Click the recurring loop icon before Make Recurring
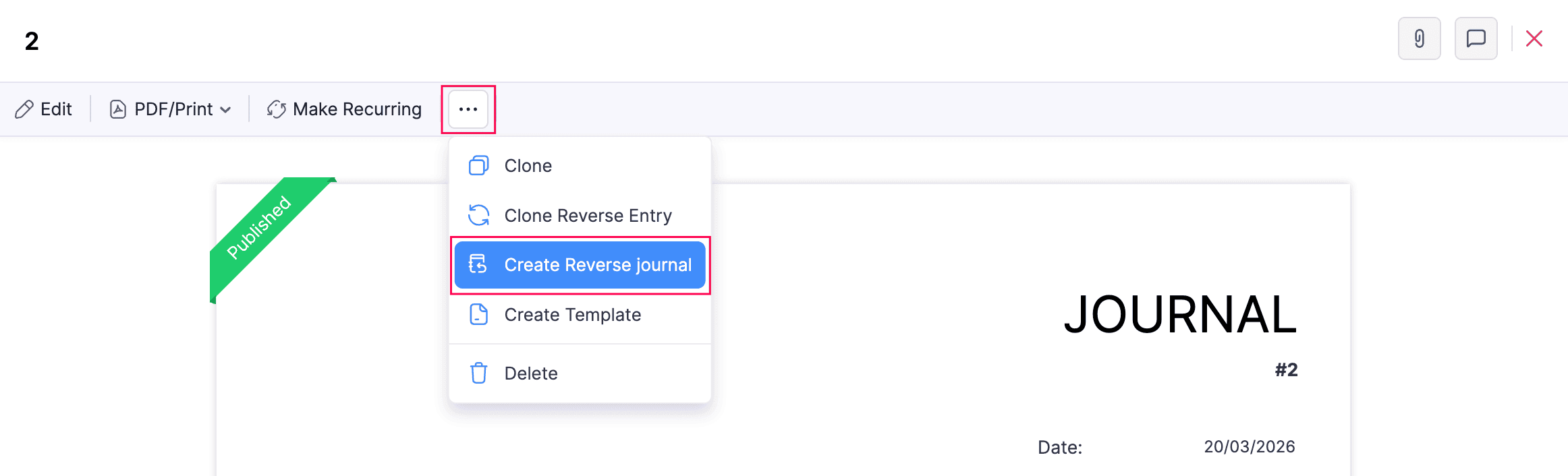The height and width of the screenshot is (476, 1568). 275,109
